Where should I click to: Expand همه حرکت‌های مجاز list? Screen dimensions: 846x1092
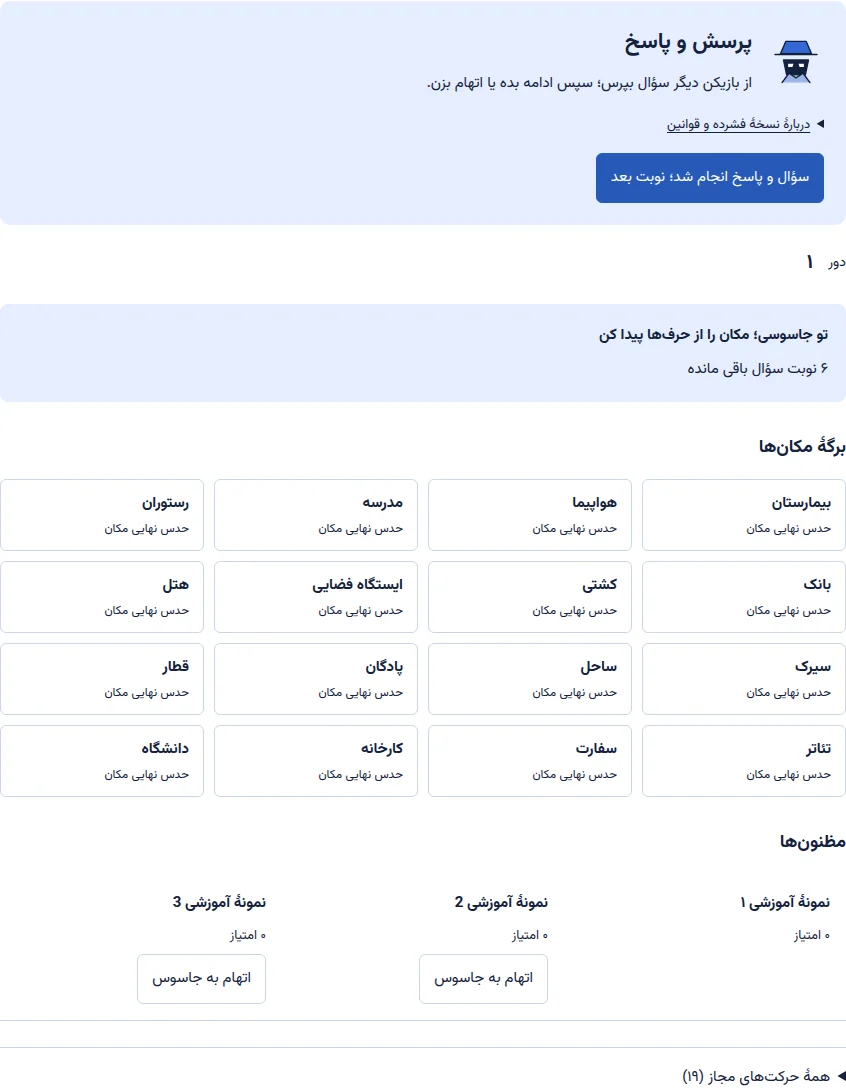[764, 1076]
